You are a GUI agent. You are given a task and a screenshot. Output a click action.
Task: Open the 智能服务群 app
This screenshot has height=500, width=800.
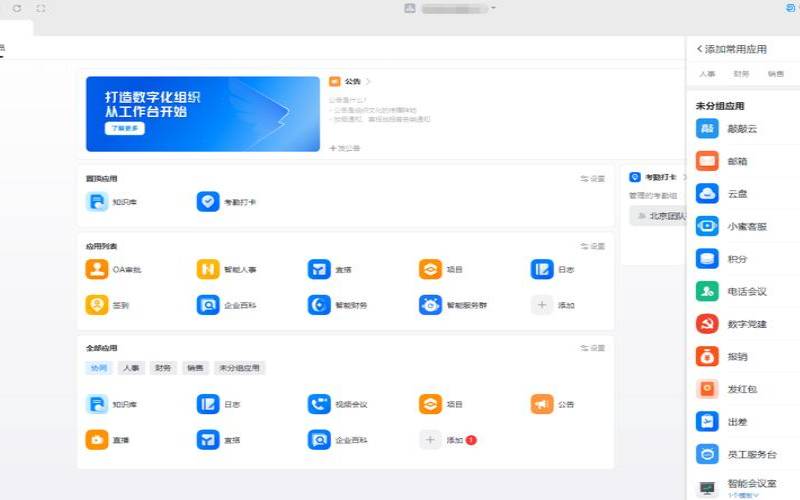pyautogui.click(x=453, y=305)
